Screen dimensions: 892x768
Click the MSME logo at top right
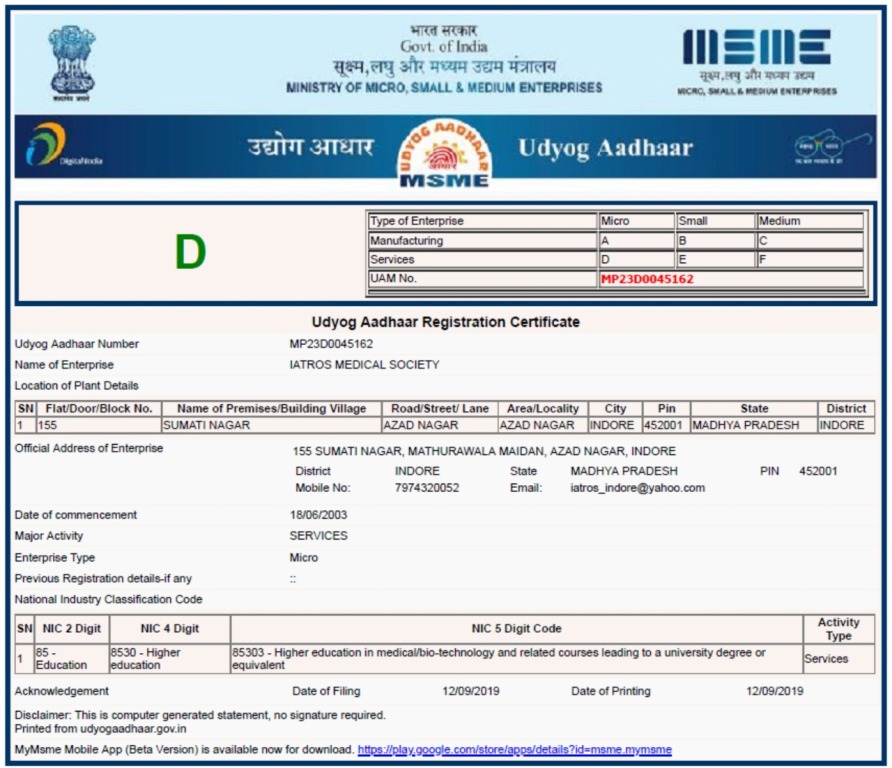coord(756,48)
